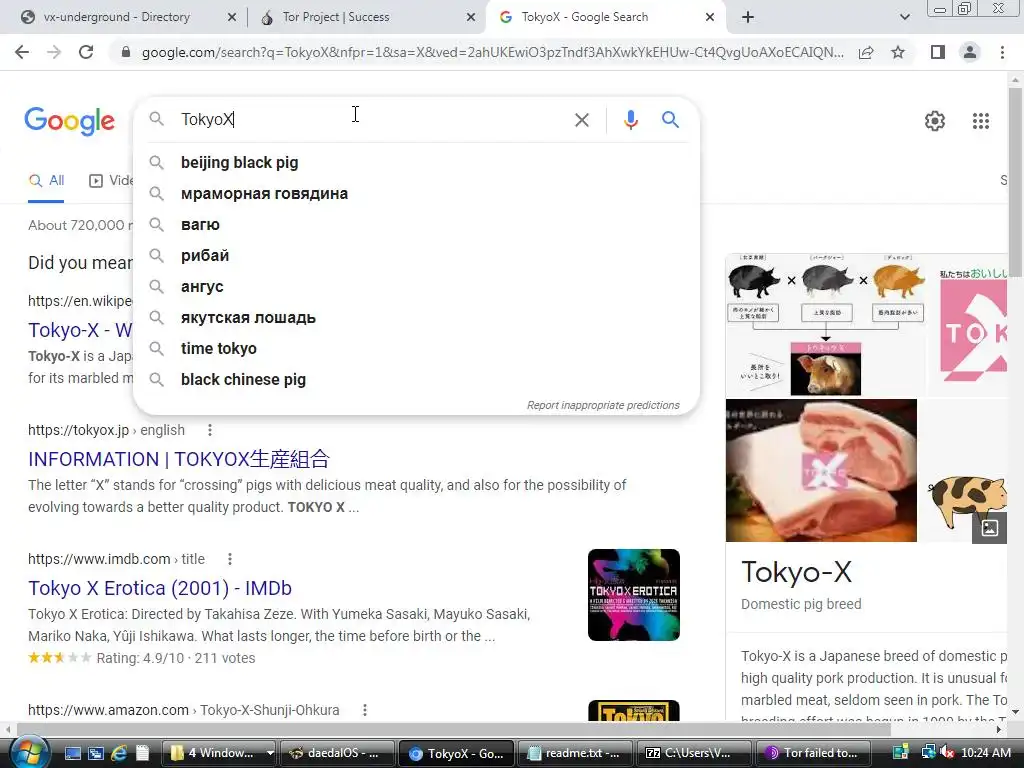Choose suggestion 'time tokyo'
The width and height of the screenshot is (1024, 768).
click(x=416, y=349)
